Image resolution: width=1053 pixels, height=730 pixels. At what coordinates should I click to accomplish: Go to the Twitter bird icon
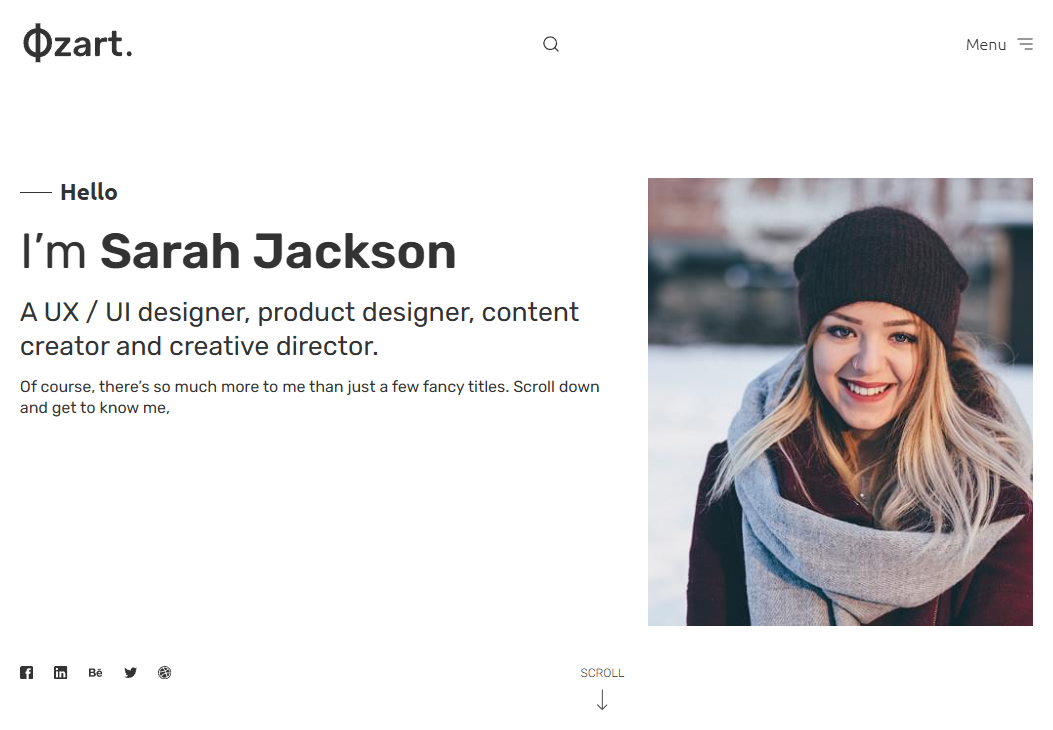click(x=130, y=673)
